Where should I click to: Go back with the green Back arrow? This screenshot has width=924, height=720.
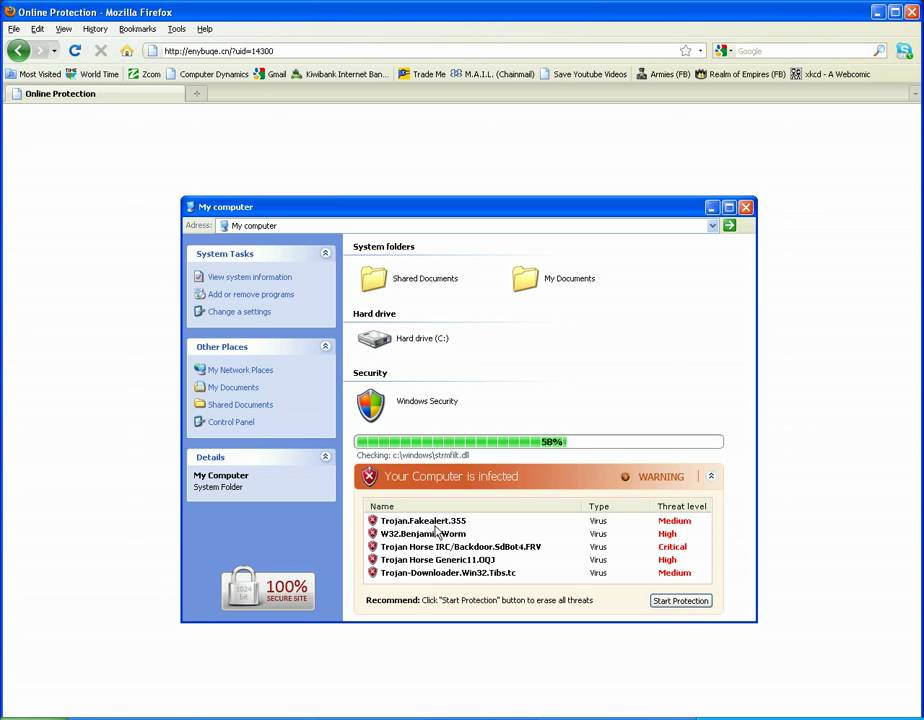point(19,51)
